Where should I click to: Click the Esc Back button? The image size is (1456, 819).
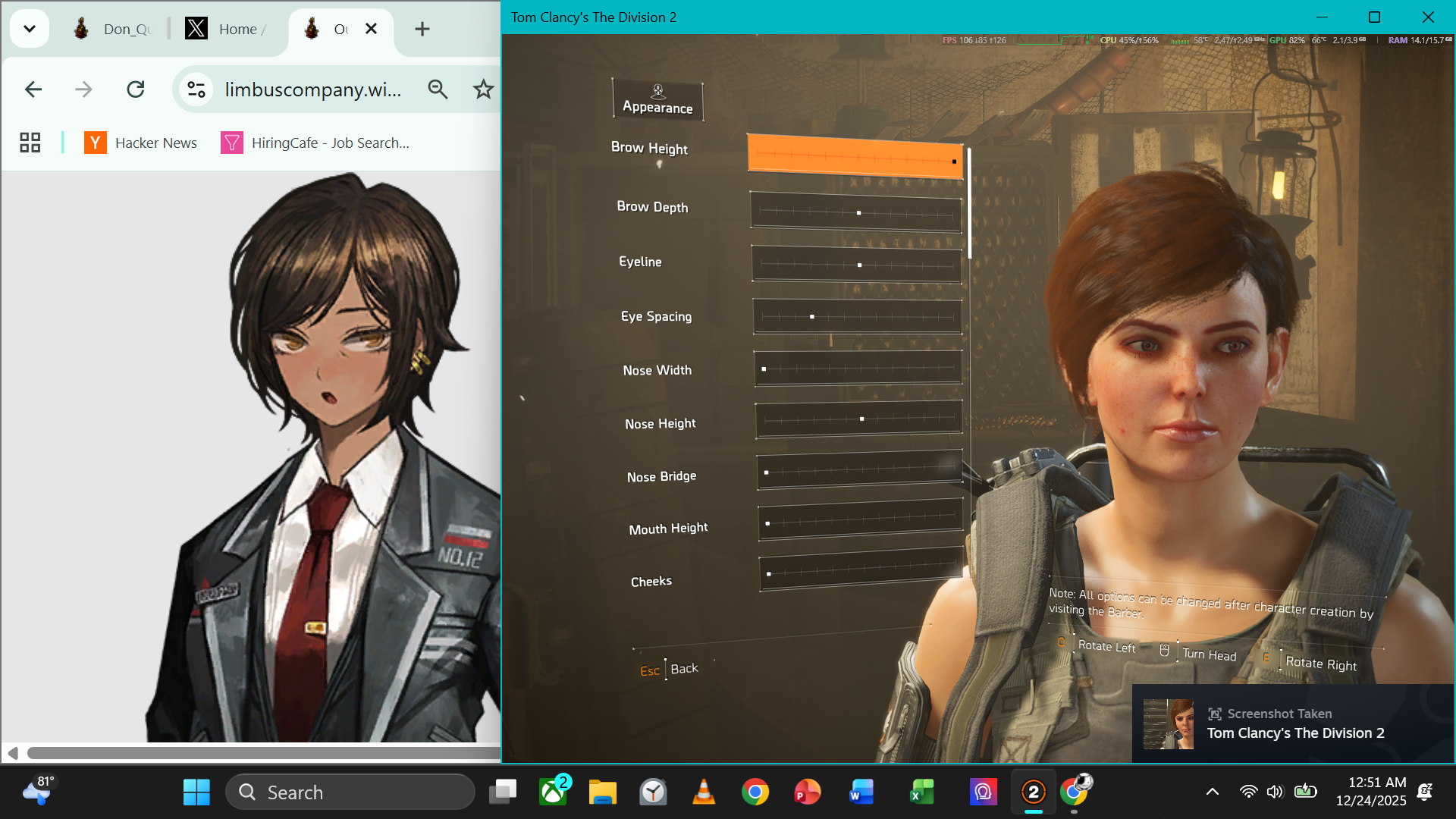point(669,670)
